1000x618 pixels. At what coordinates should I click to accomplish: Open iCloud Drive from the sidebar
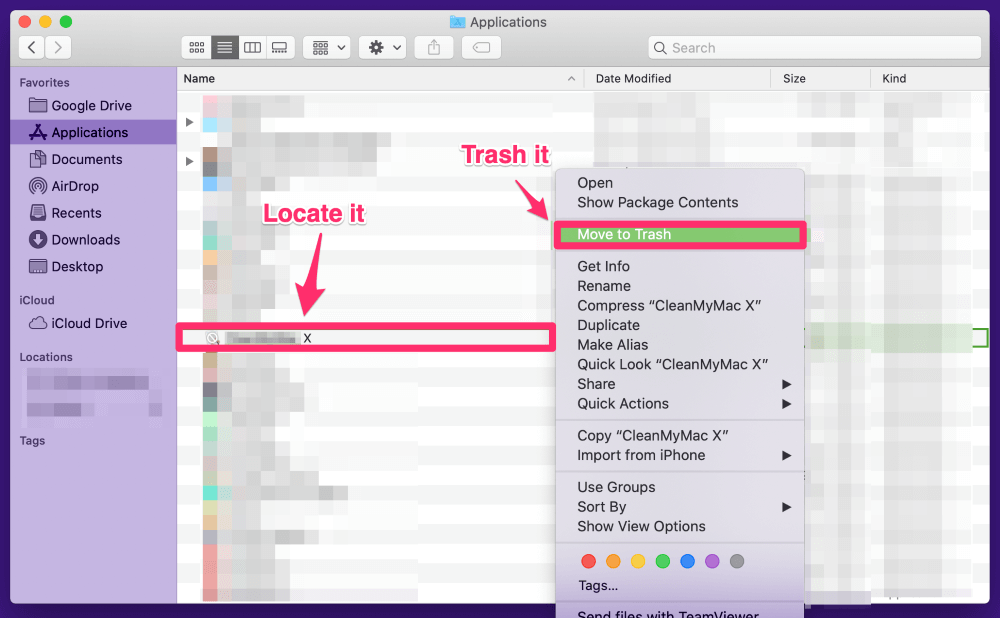[x=93, y=323]
